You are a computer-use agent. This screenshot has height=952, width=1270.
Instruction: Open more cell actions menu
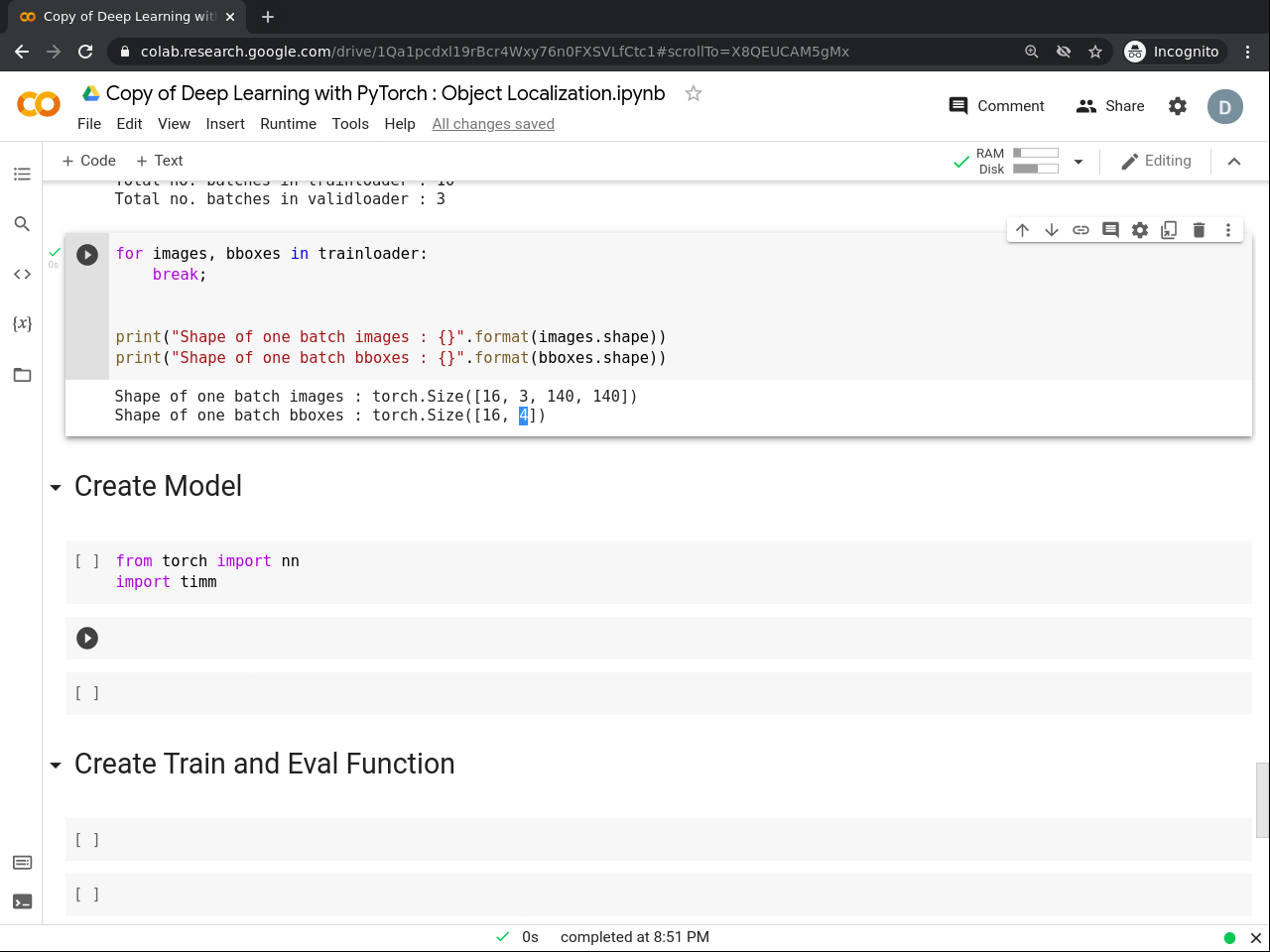(1228, 230)
